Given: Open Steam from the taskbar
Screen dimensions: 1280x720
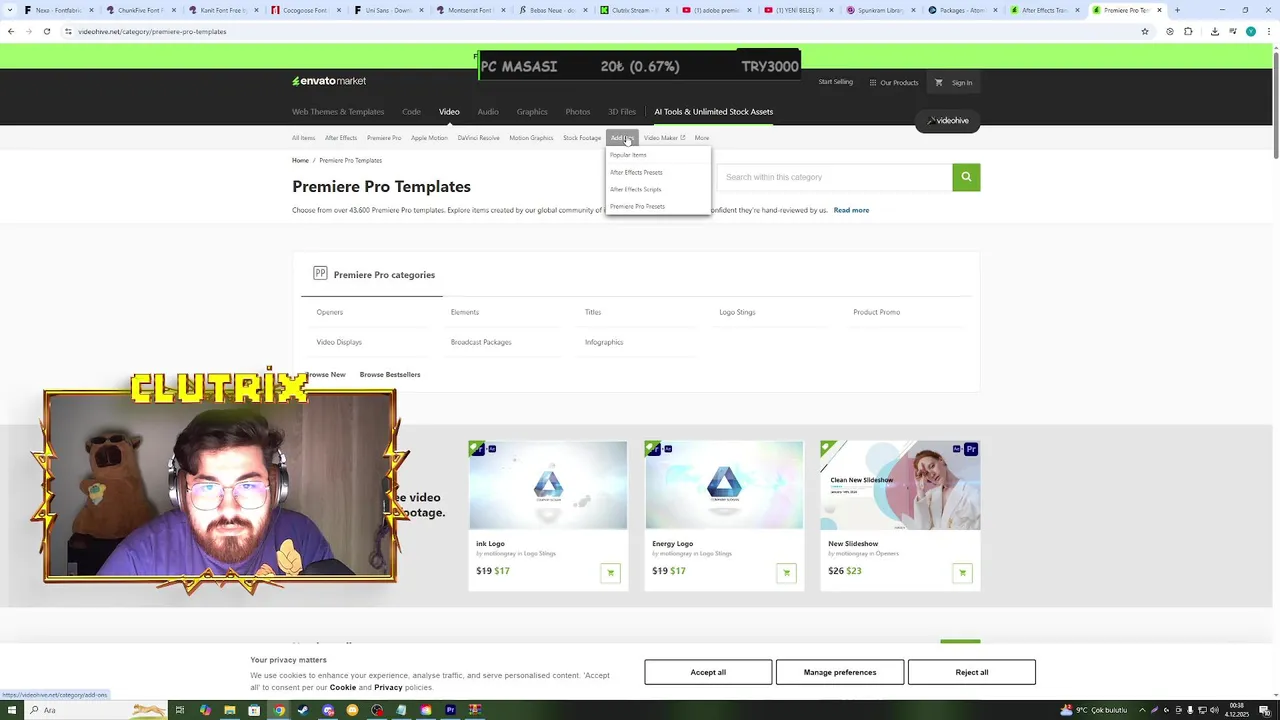Looking at the screenshot, I should pos(303,710).
